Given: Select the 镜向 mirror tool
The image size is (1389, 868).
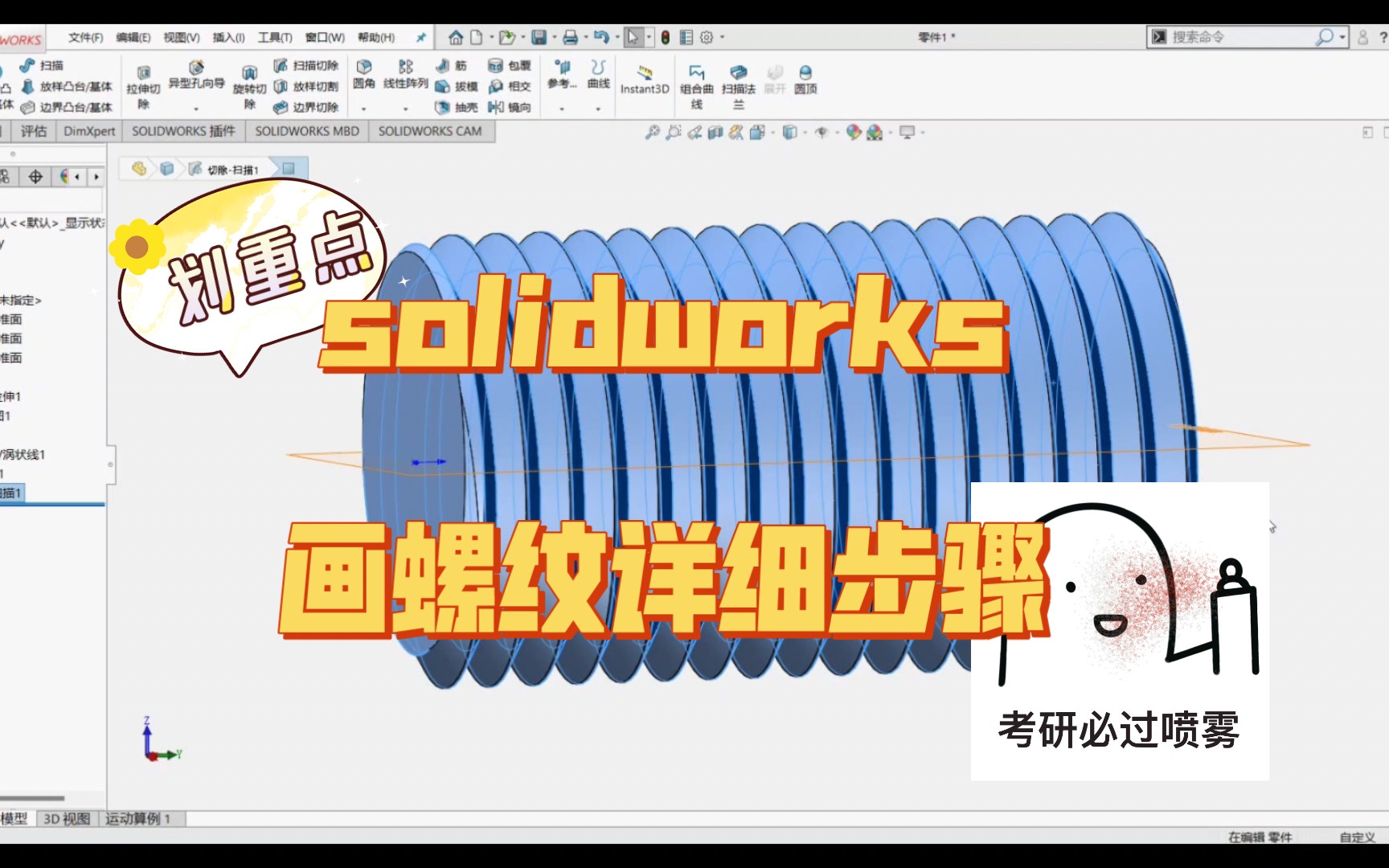Looking at the screenshot, I should click(510, 107).
